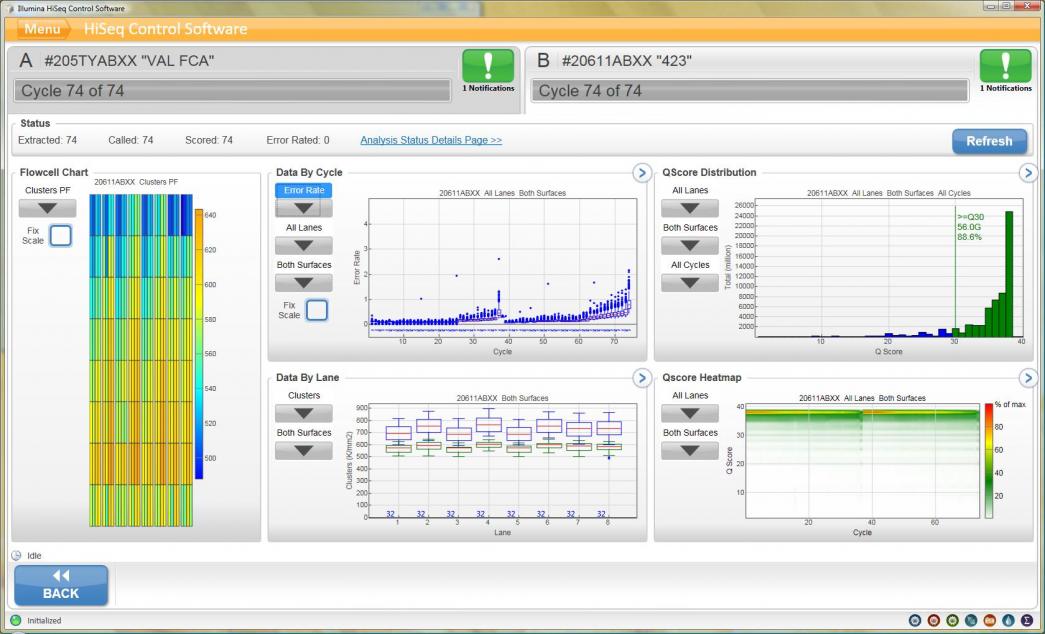Open the Error Rate metric dropdown
Screen dimensions: 1045x634
tap(304, 208)
